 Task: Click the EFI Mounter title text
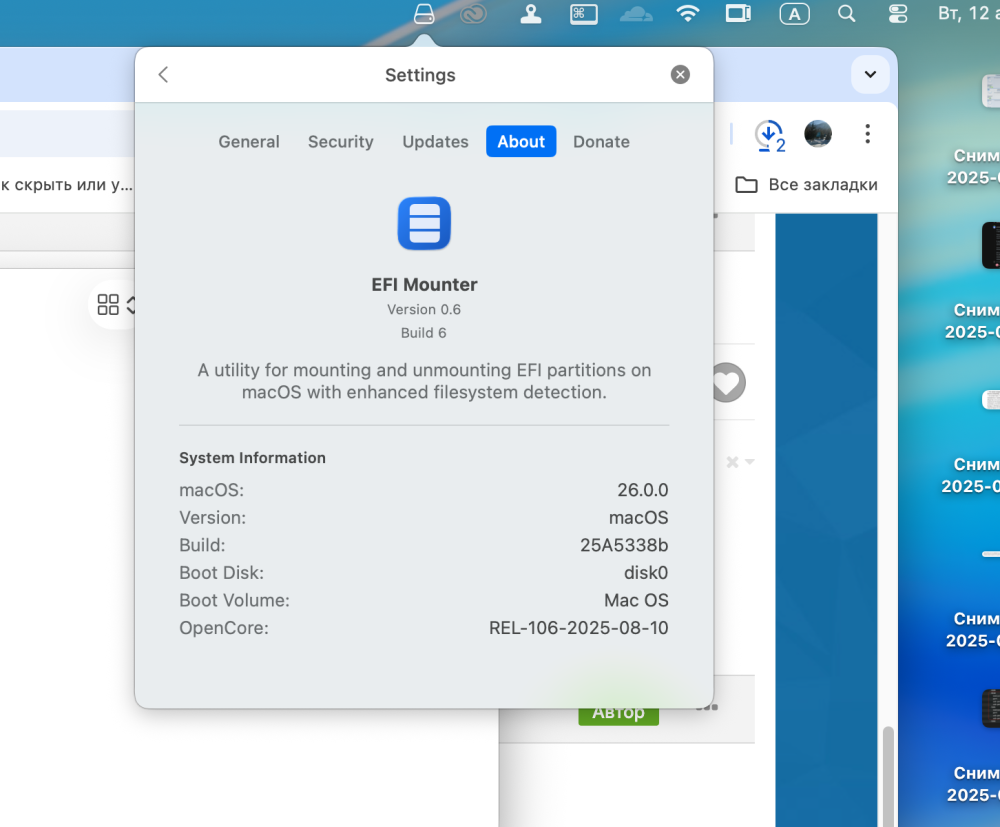(x=424, y=284)
